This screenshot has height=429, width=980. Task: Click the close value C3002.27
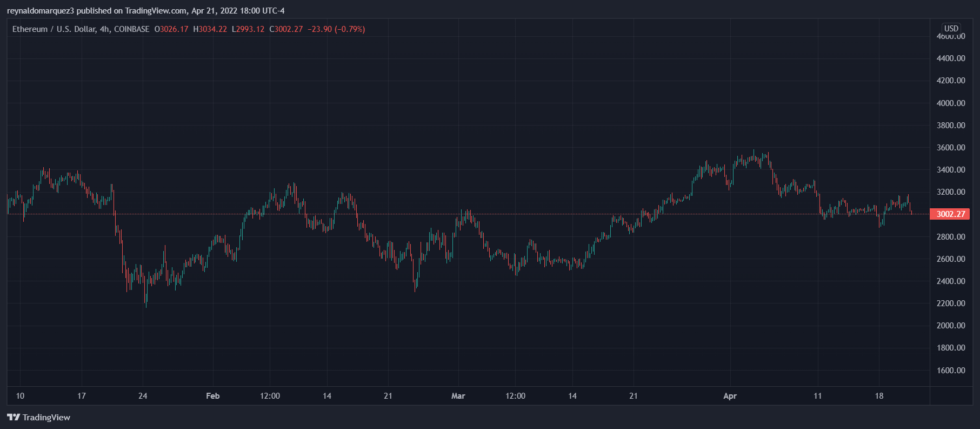coord(287,29)
